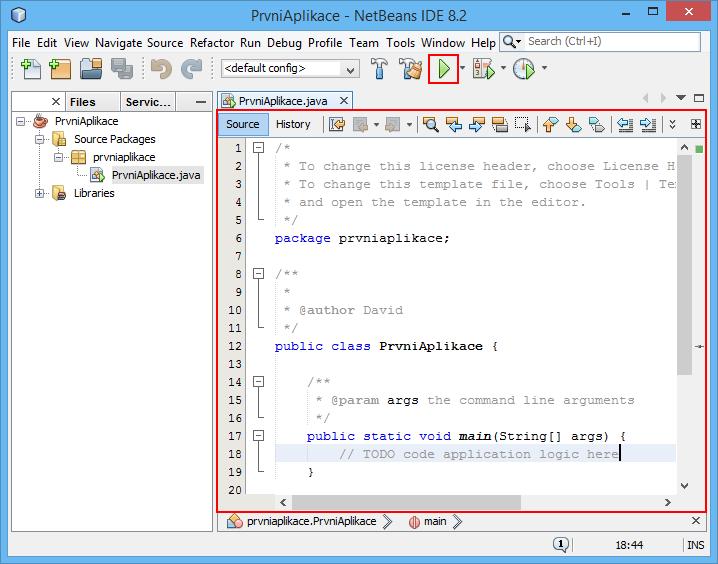
Task: Toggle the Highlight Search icon
Action: point(500,124)
